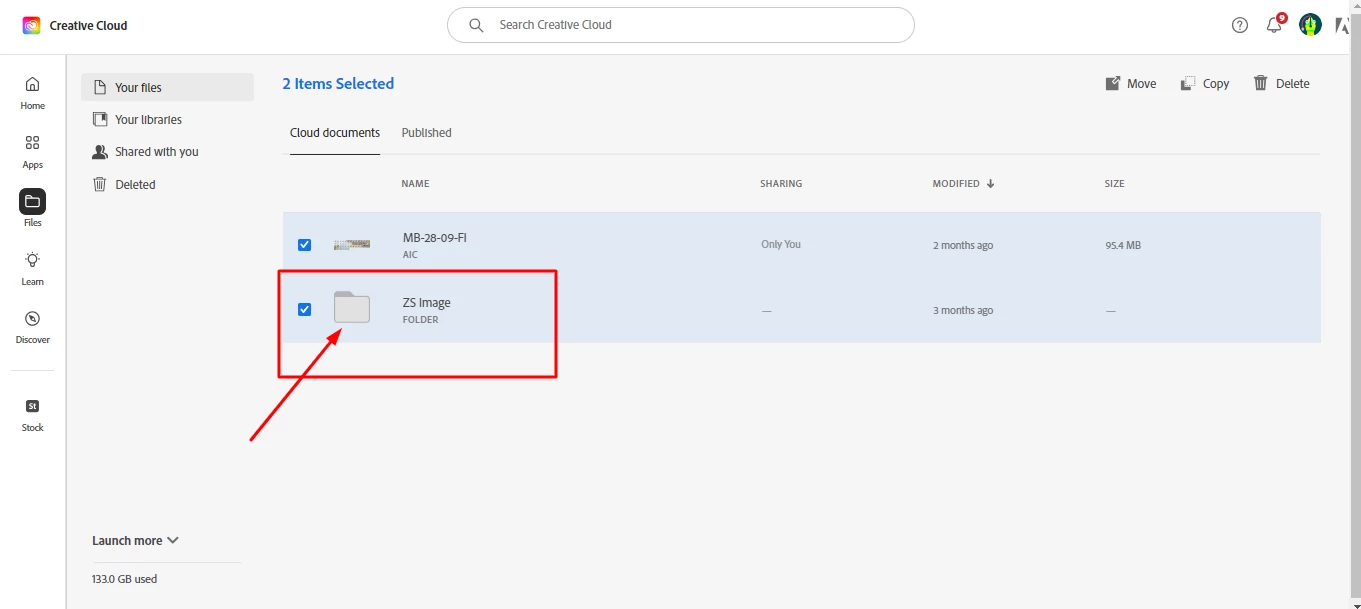Click the 95.4 MB size value

[1123, 245]
